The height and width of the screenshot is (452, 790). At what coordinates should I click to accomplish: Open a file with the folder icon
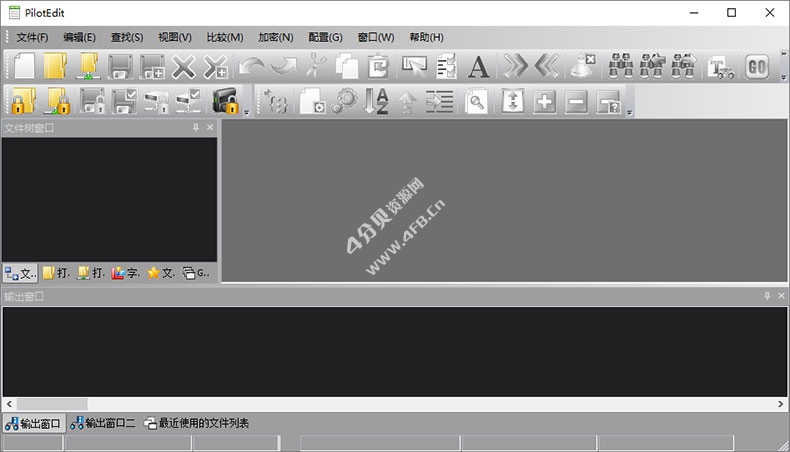(55, 66)
